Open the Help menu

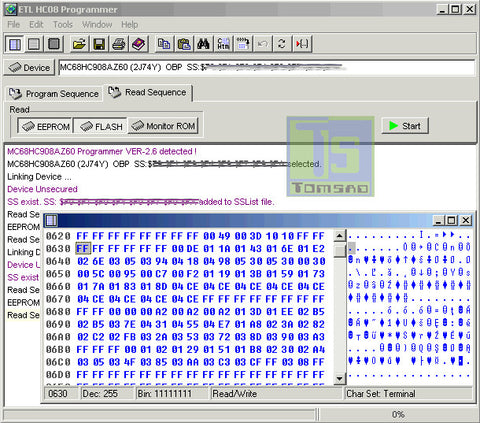click(x=129, y=25)
